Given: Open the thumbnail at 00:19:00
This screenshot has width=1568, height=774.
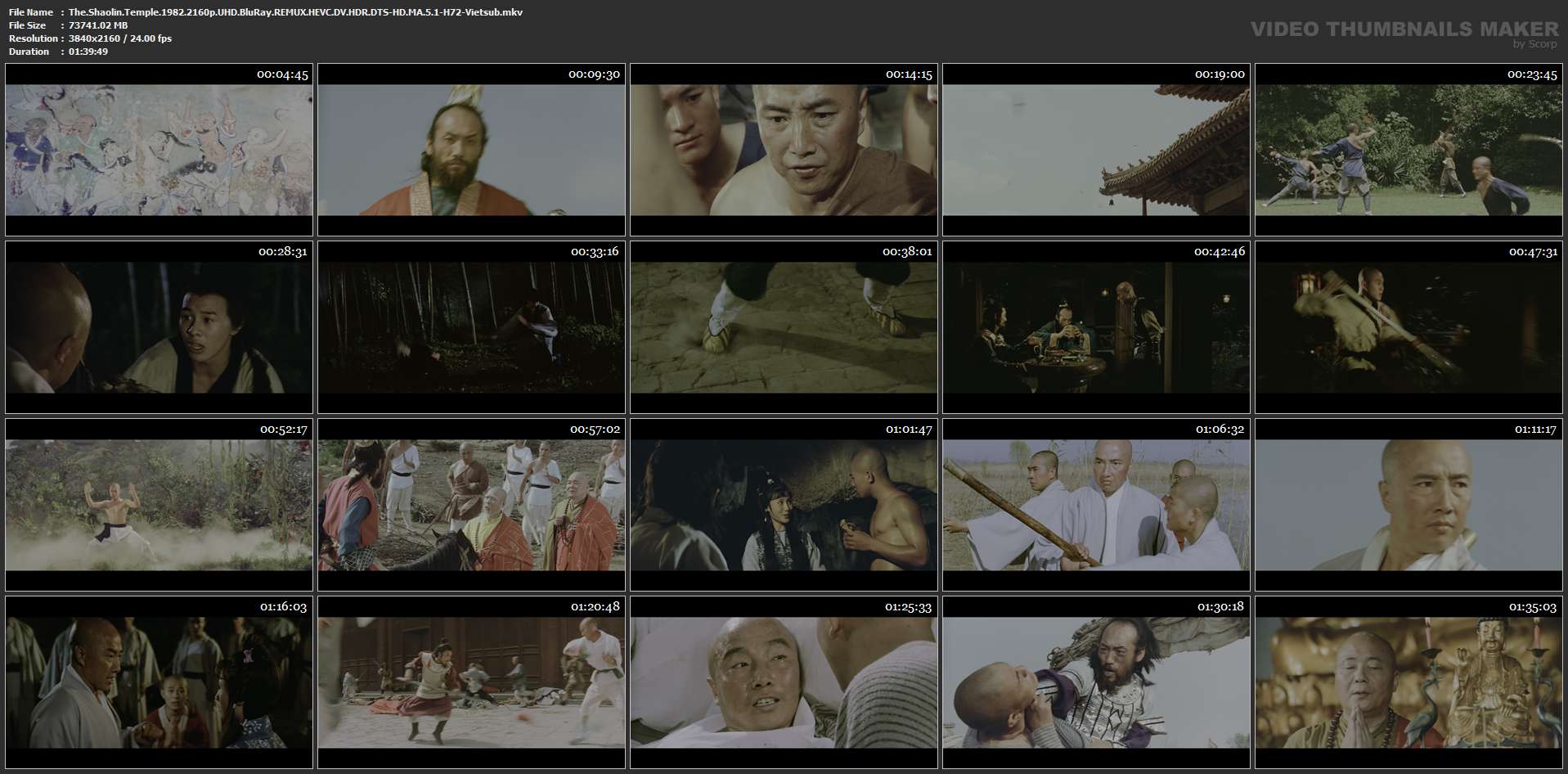Looking at the screenshot, I should click(x=1096, y=150).
